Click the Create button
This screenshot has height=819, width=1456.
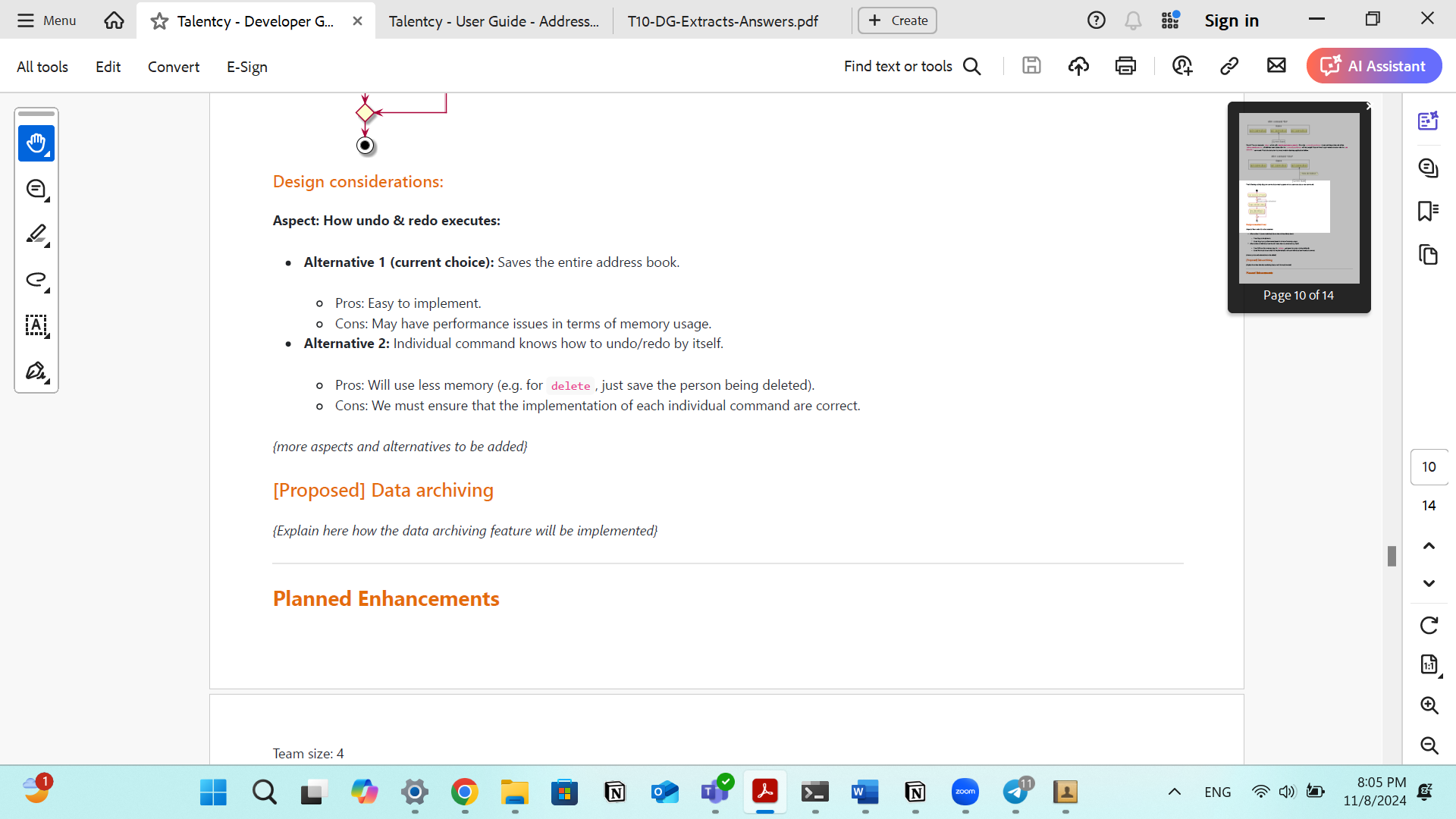[897, 20]
